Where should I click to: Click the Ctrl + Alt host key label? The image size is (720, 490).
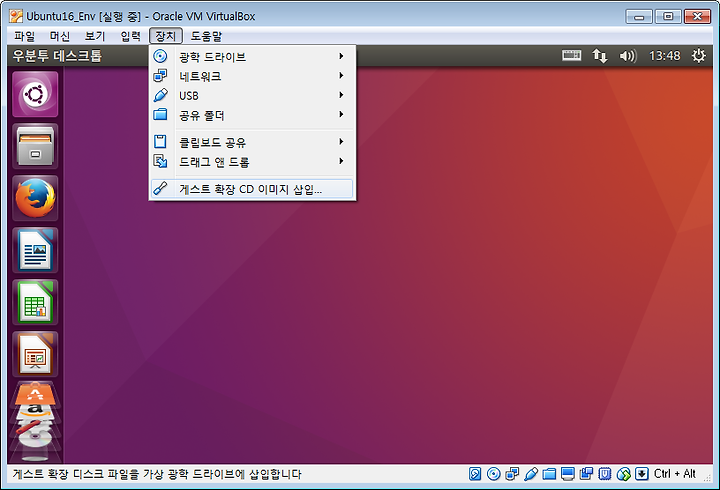coord(675,473)
